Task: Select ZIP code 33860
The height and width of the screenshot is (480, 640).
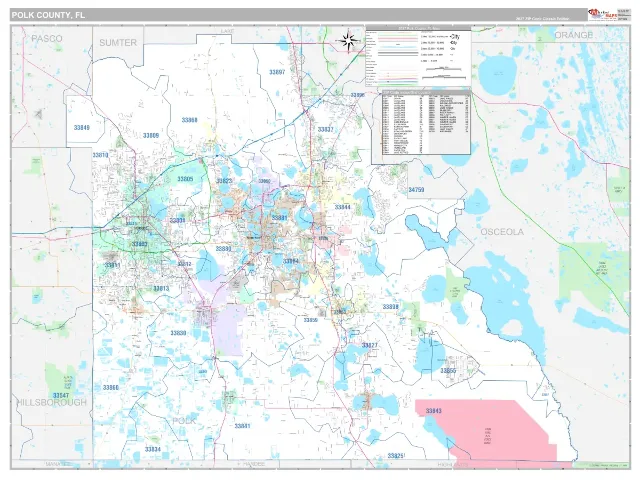Action: tap(111, 387)
